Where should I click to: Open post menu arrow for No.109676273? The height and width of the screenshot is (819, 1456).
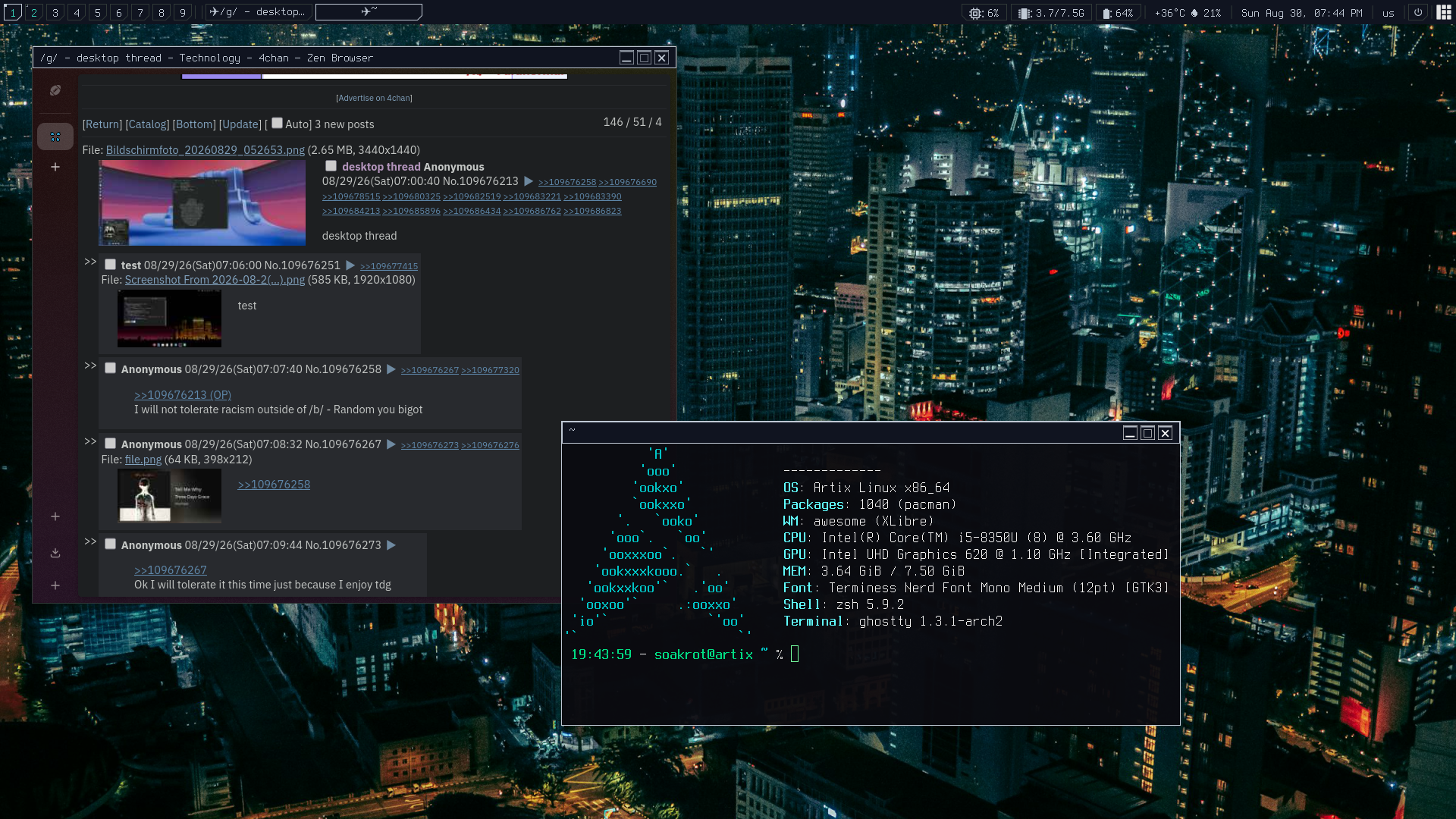point(391,545)
